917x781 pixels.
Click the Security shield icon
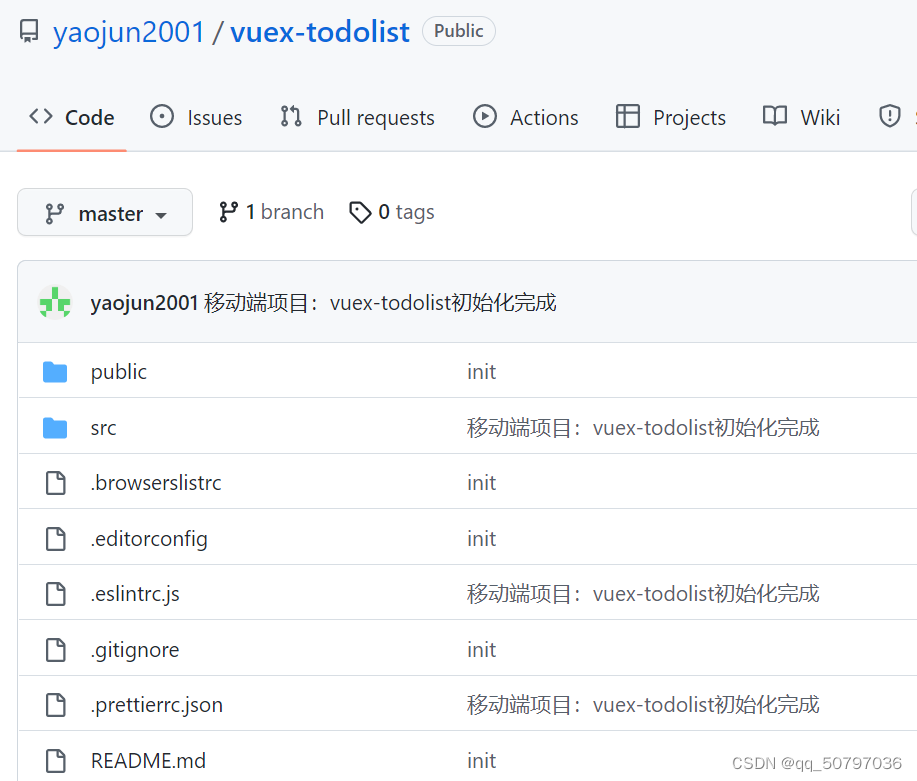tap(890, 116)
